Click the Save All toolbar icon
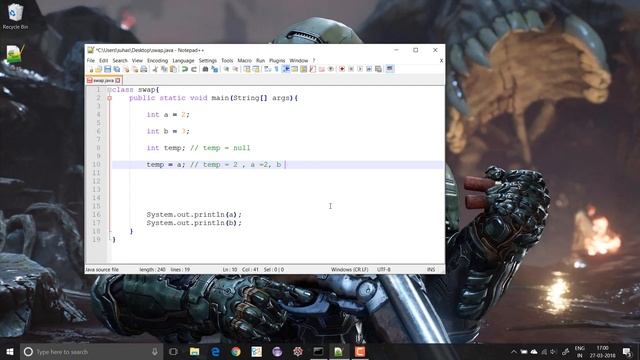Viewport: 640px width, 360px height. coord(116,69)
